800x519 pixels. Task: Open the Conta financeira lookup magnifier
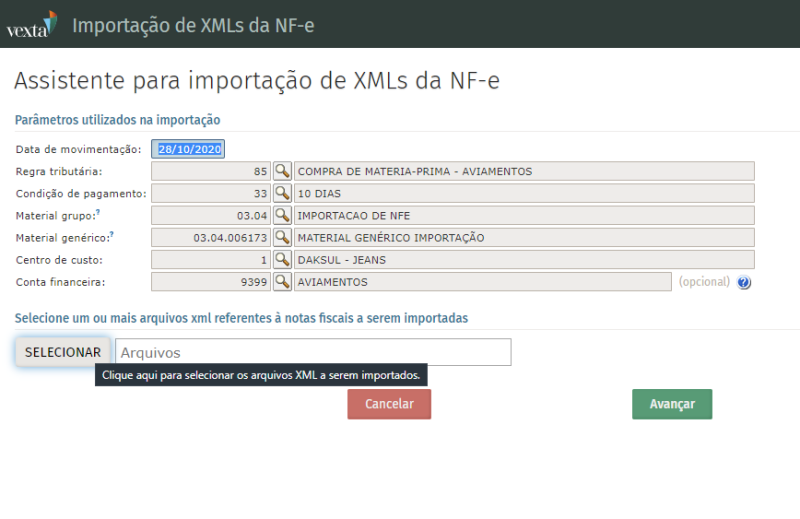(282, 282)
